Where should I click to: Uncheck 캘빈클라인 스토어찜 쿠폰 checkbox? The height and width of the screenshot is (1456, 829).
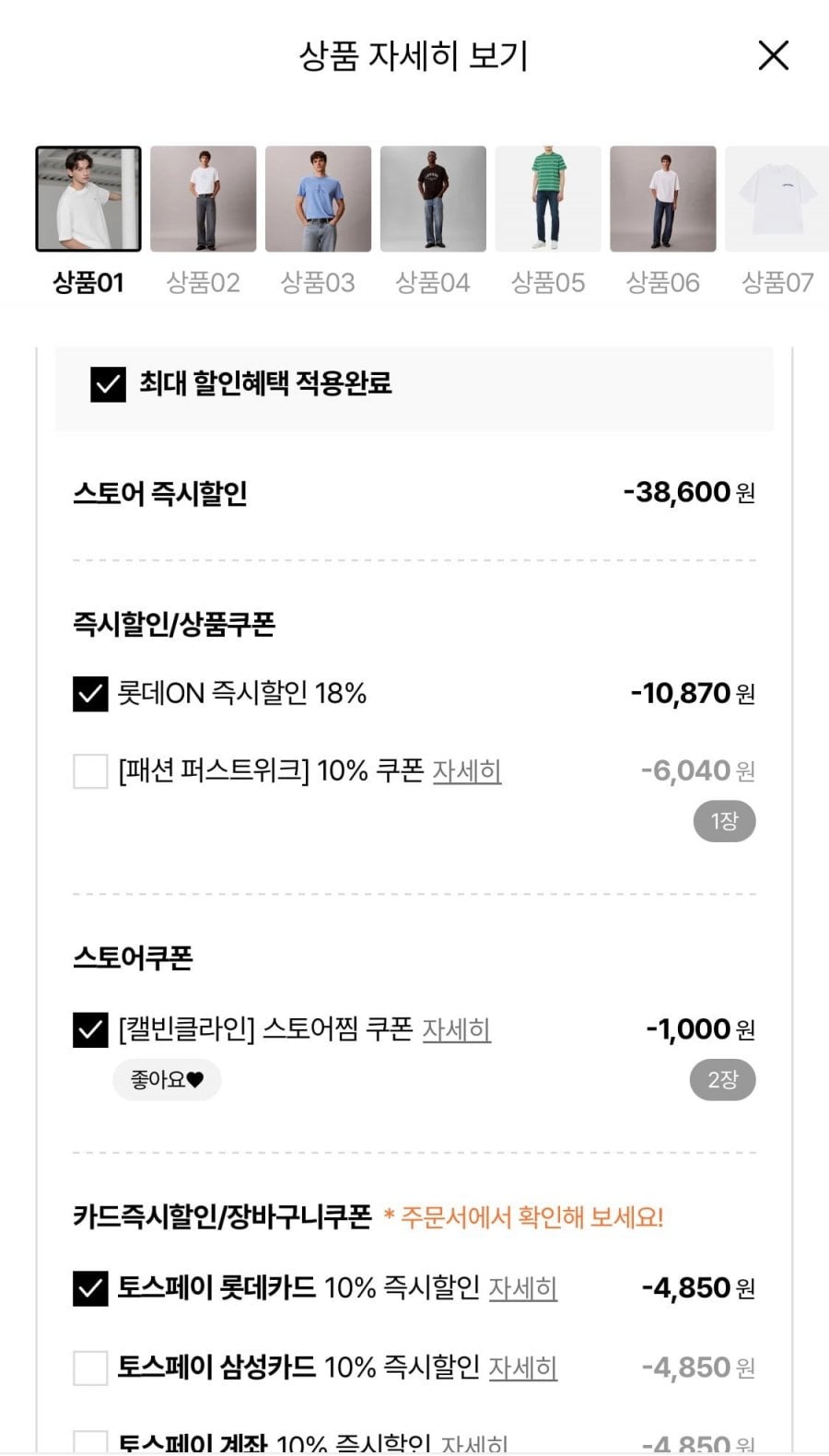[x=90, y=1030]
